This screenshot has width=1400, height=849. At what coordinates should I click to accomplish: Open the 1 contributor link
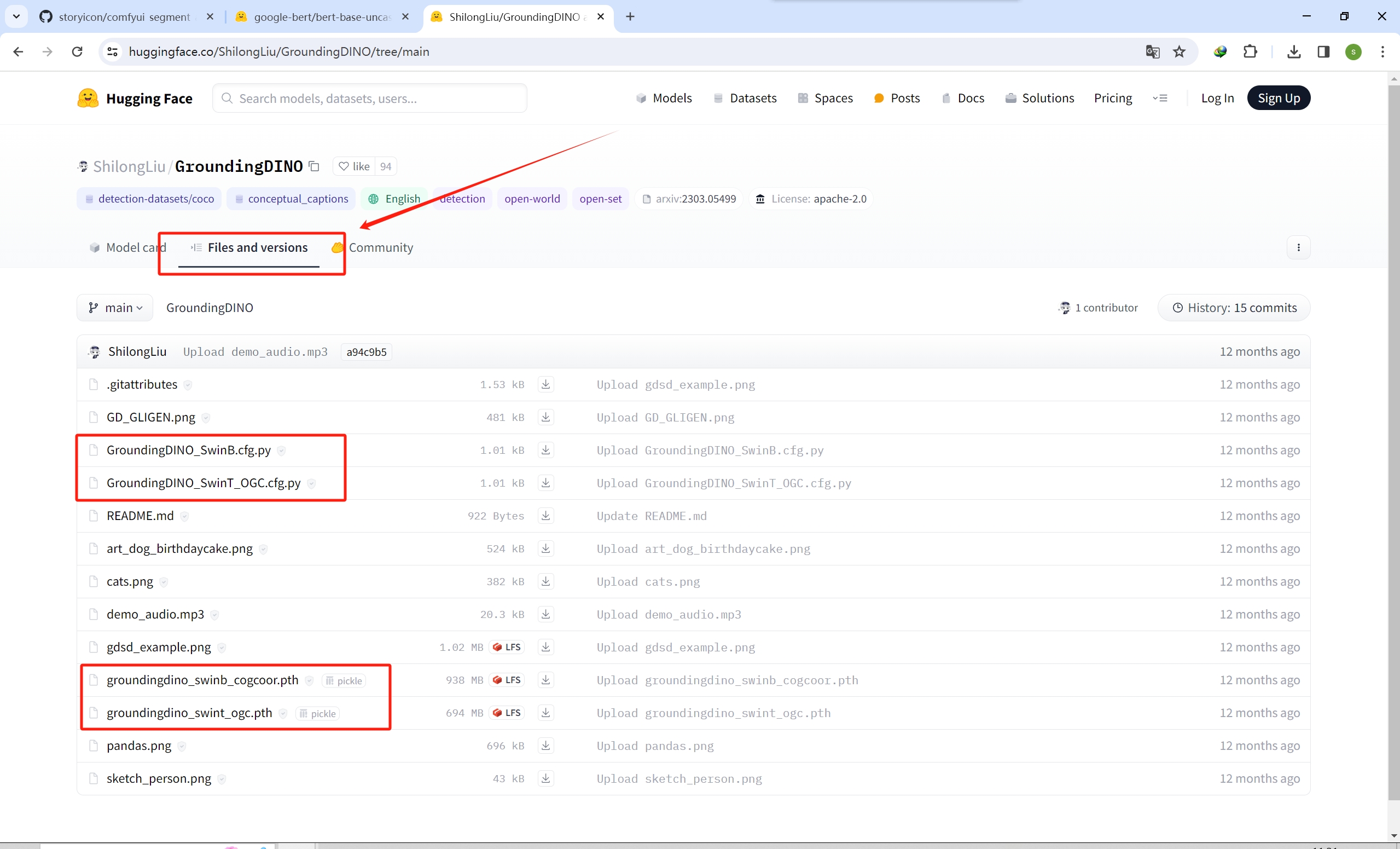(x=1097, y=308)
